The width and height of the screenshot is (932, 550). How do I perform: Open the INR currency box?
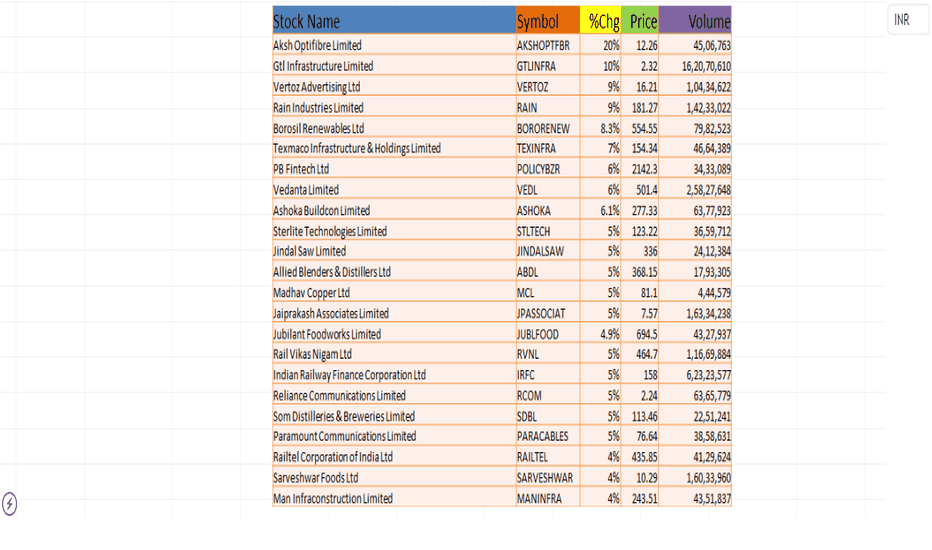(x=908, y=20)
